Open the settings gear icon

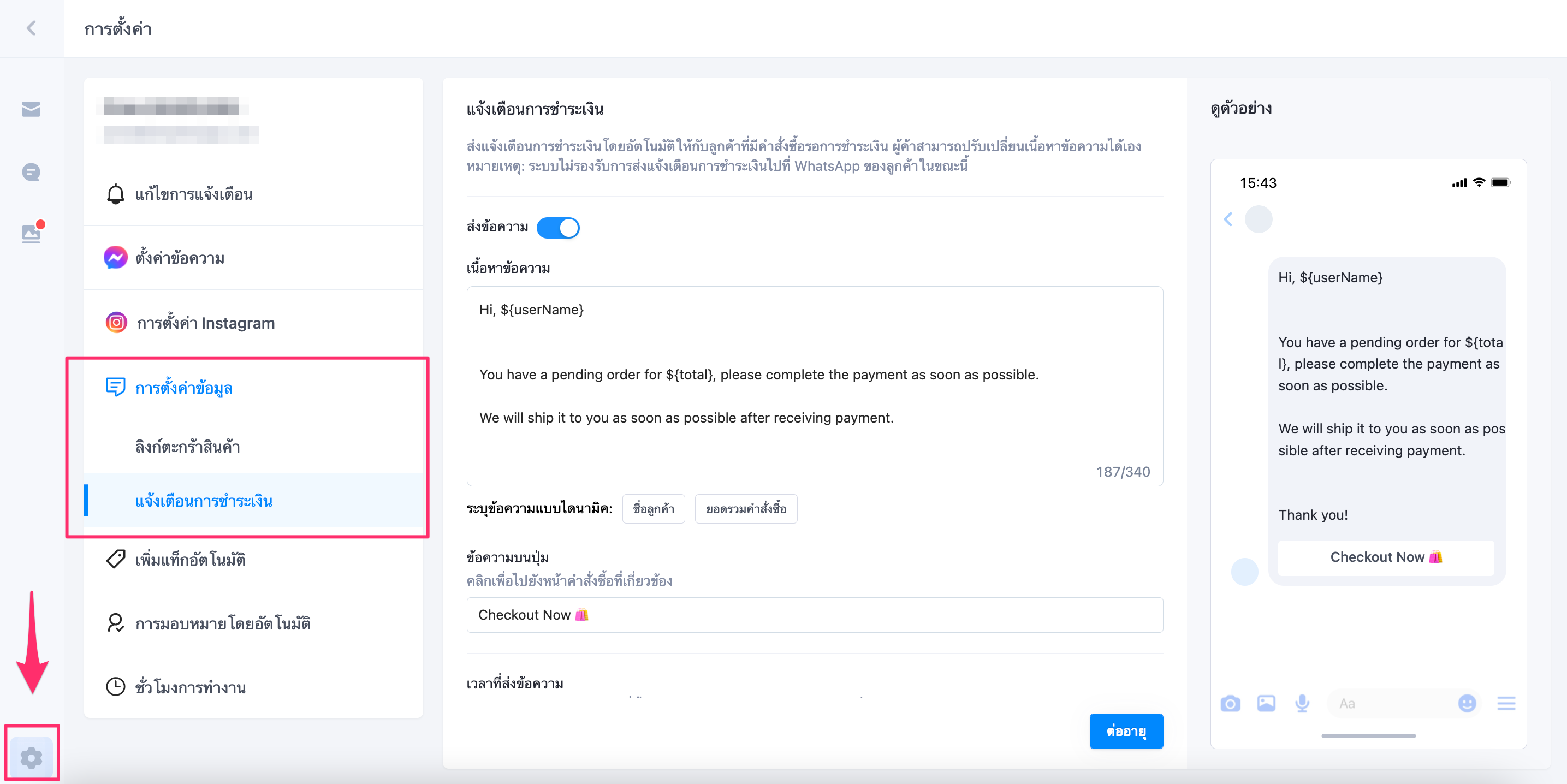(31, 757)
